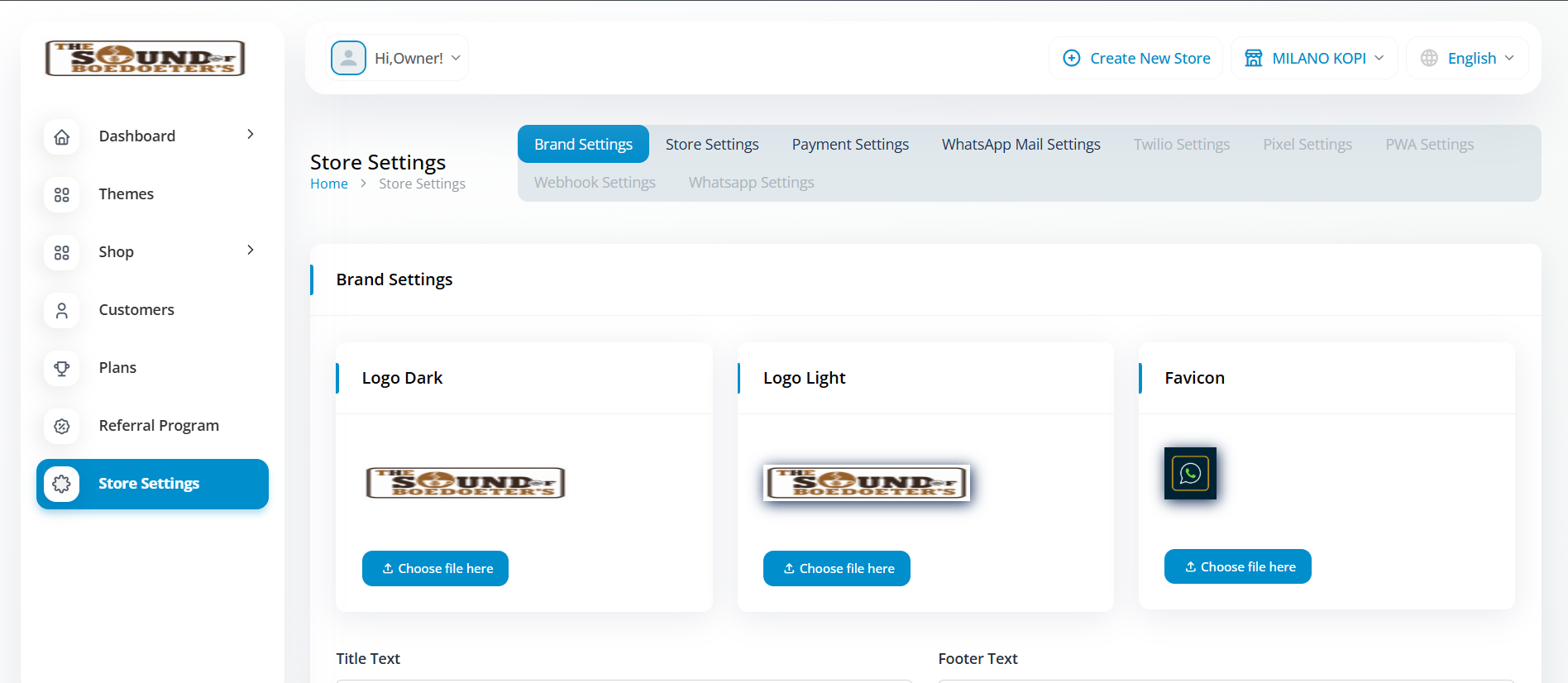Choose file for Favicon
This screenshot has height=683, width=1568.
pyautogui.click(x=1238, y=566)
